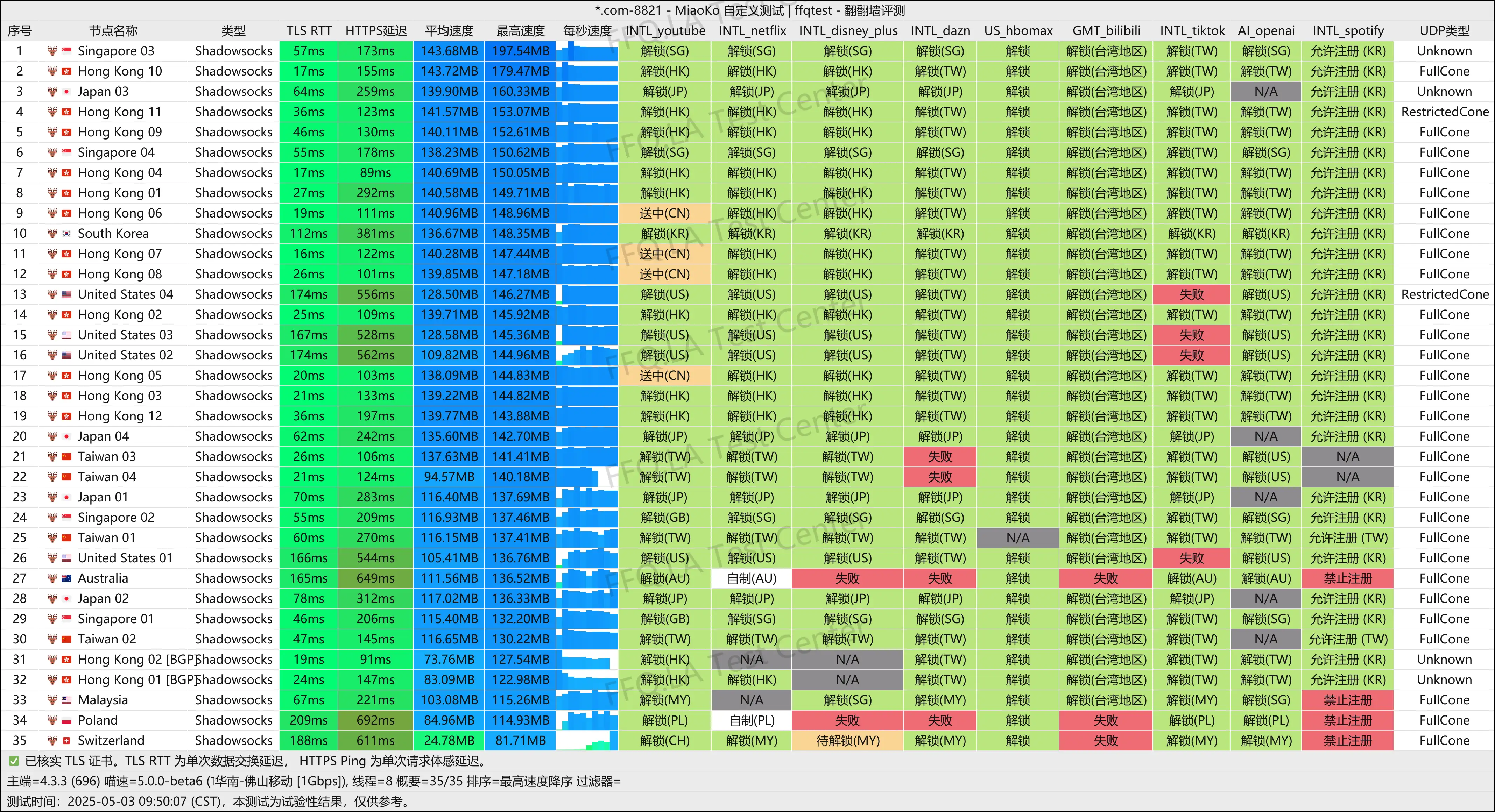Click the US flag in the United States 01 row
Image resolution: width=1495 pixels, height=812 pixels.
pyautogui.click(x=67, y=558)
